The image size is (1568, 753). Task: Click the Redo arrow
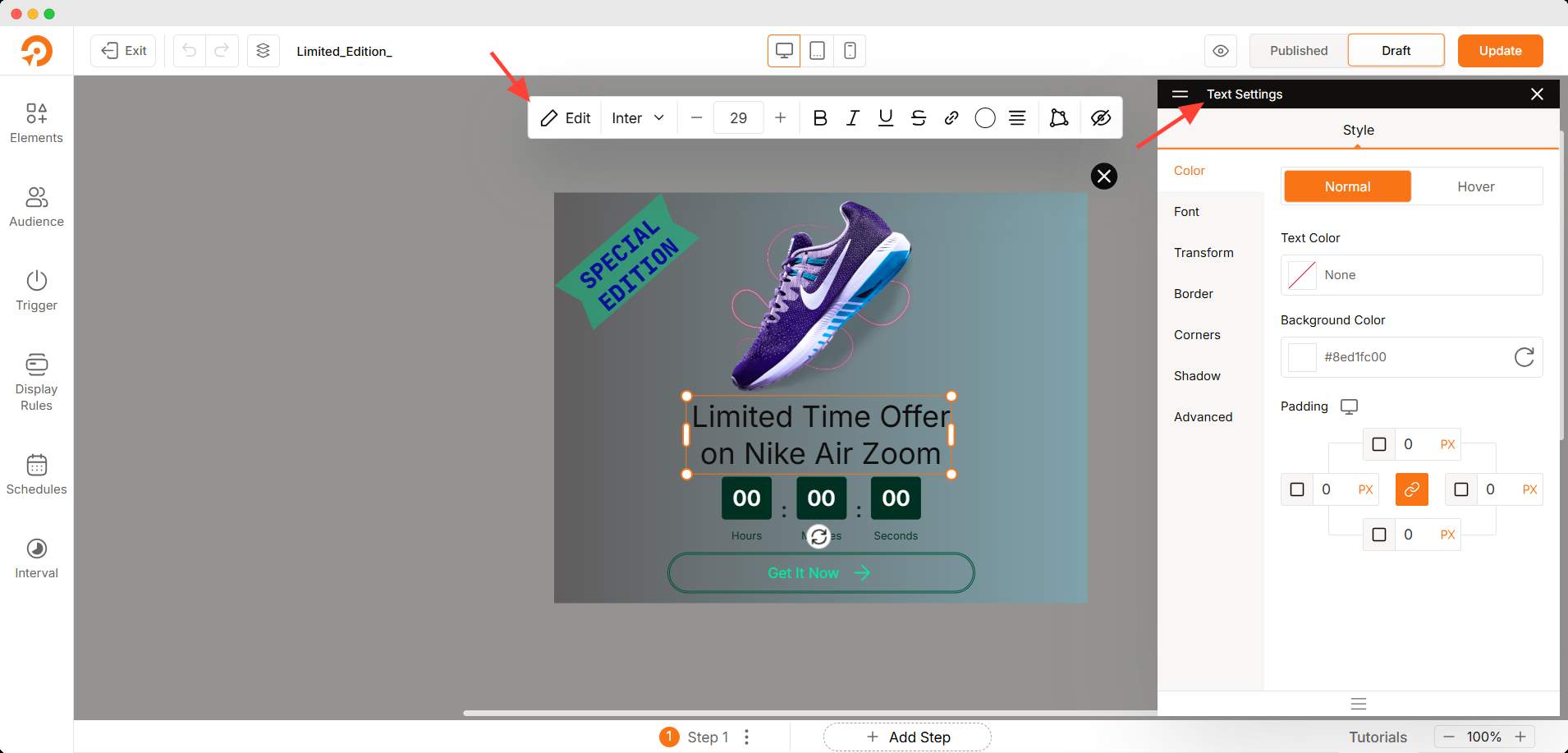[x=222, y=51]
